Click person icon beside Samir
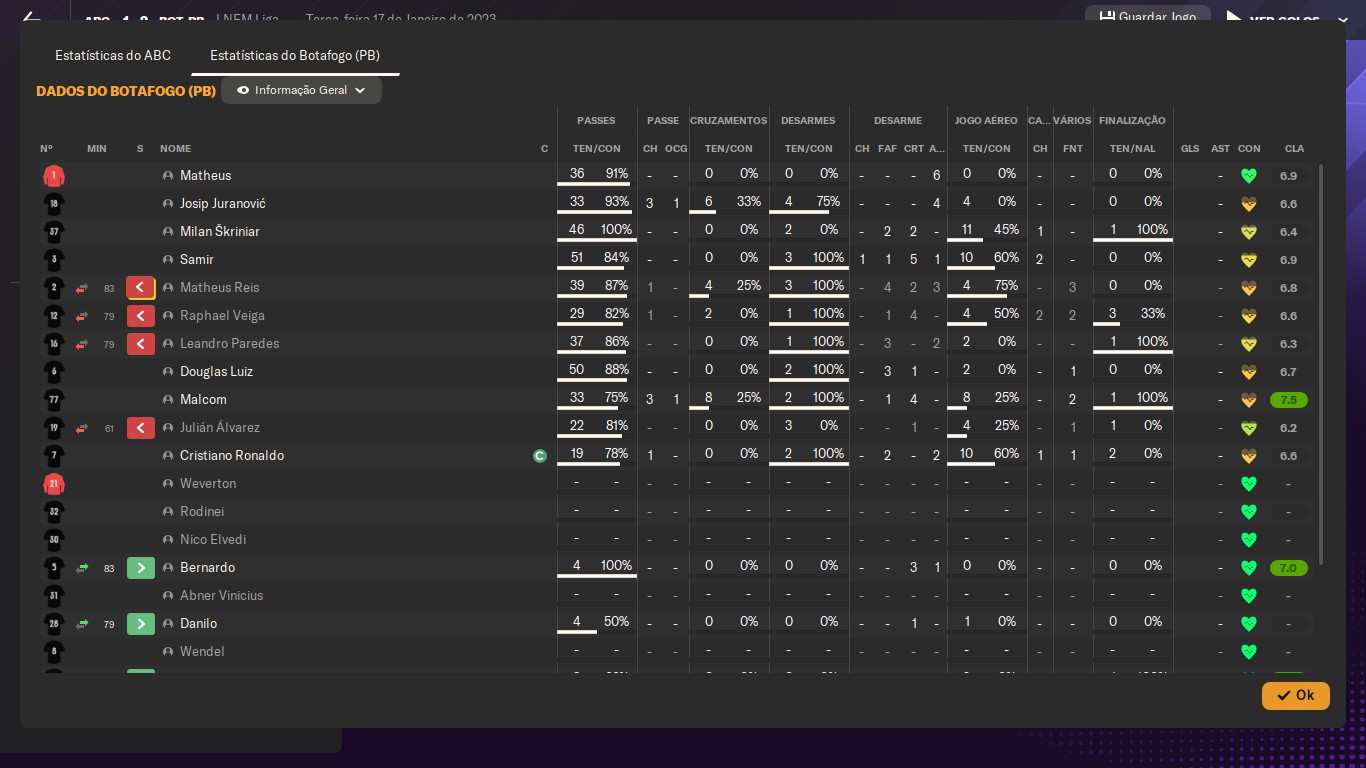Screen dimensions: 1366x768 [x=168, y=260]
